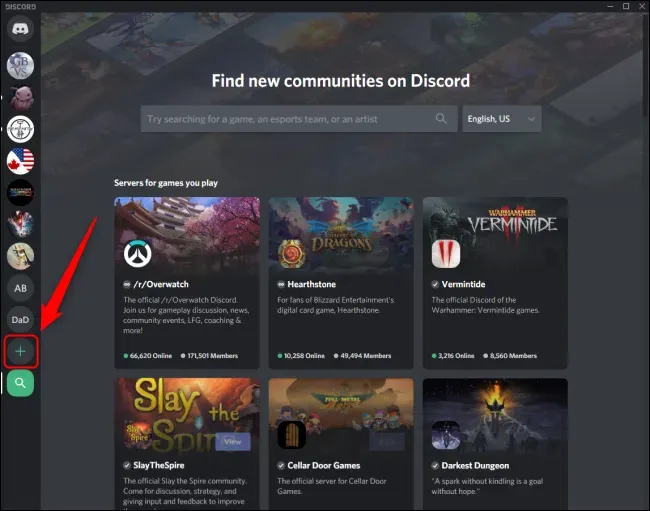Select the tan character server icon above AB
The image size is (650, 511).
pyautogui.click(x=20, y=256)
